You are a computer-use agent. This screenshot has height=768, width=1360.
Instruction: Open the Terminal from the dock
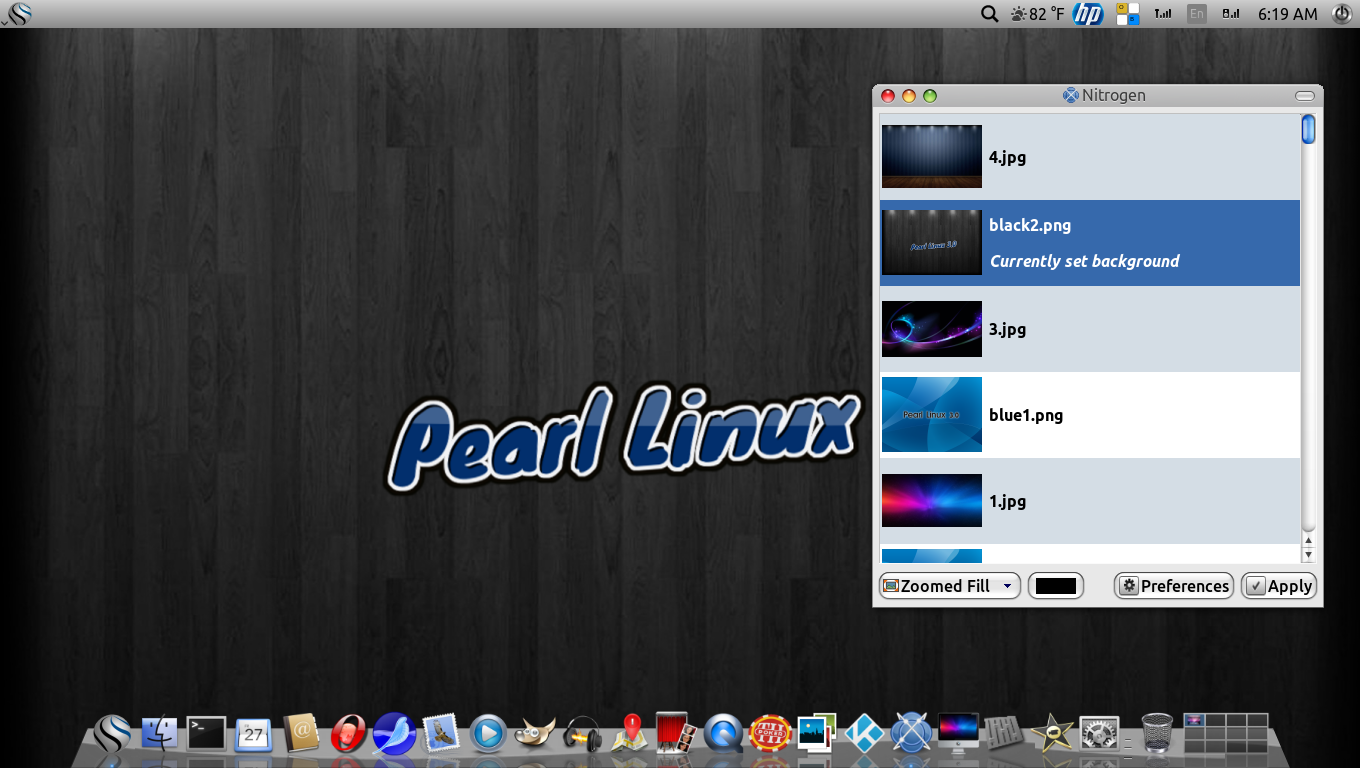[207, 734]
